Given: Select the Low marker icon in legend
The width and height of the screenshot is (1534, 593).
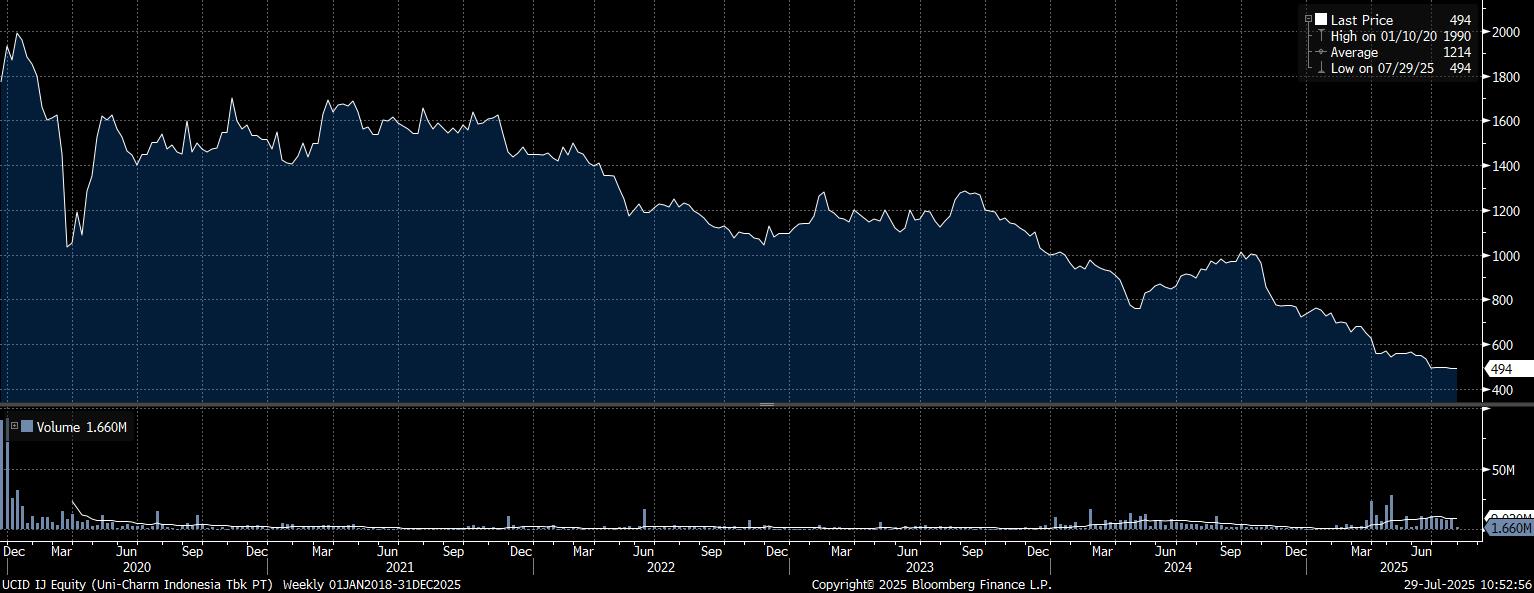Looking at the screenshot, I should (x=1321, y=68).
